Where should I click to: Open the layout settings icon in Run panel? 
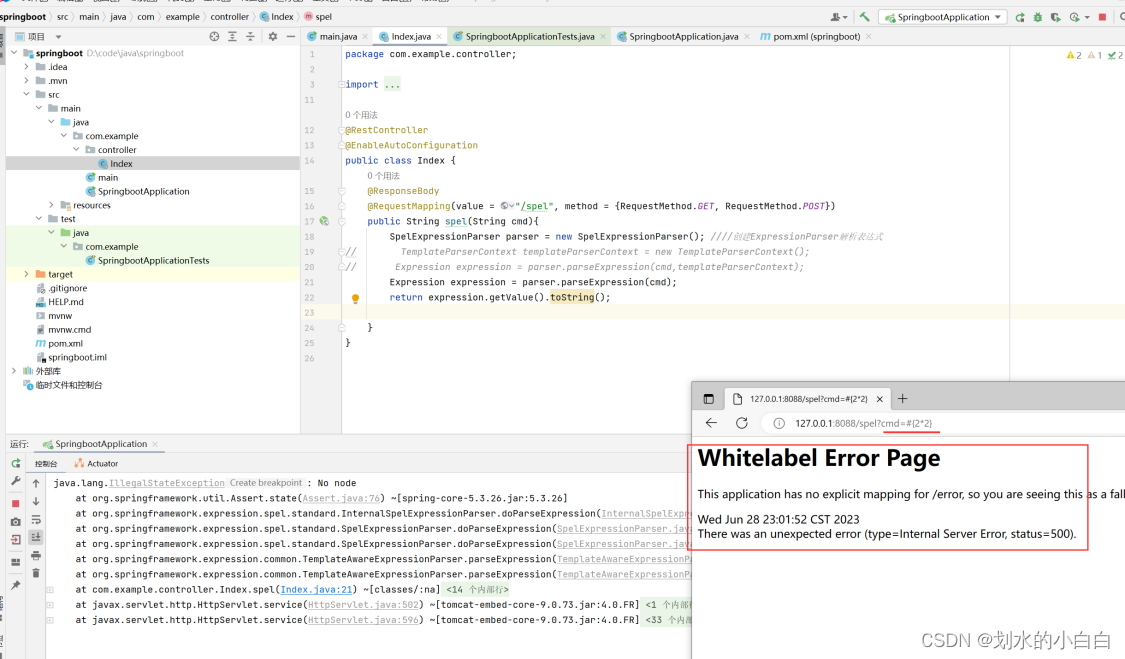coord(16,563)
